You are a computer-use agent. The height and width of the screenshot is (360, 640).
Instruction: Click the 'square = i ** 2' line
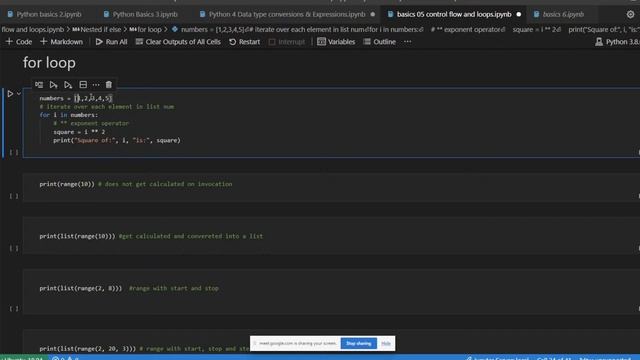[79, 132]
